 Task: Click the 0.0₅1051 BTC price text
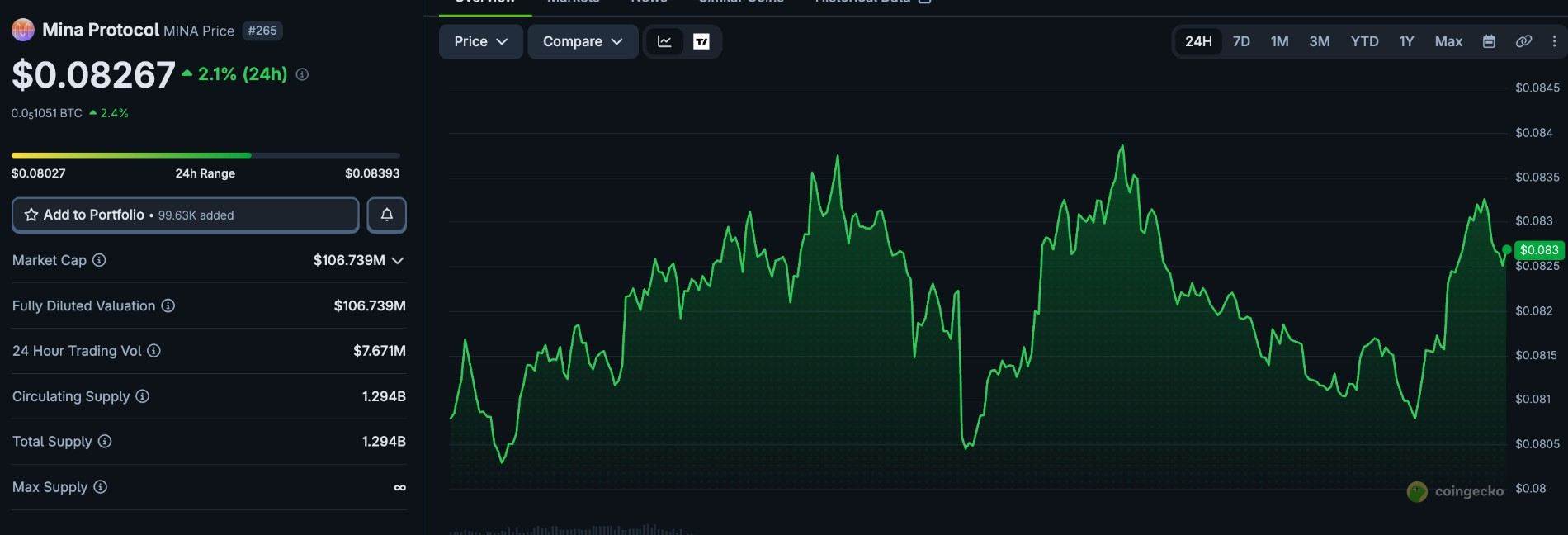(x=47, y=113)
